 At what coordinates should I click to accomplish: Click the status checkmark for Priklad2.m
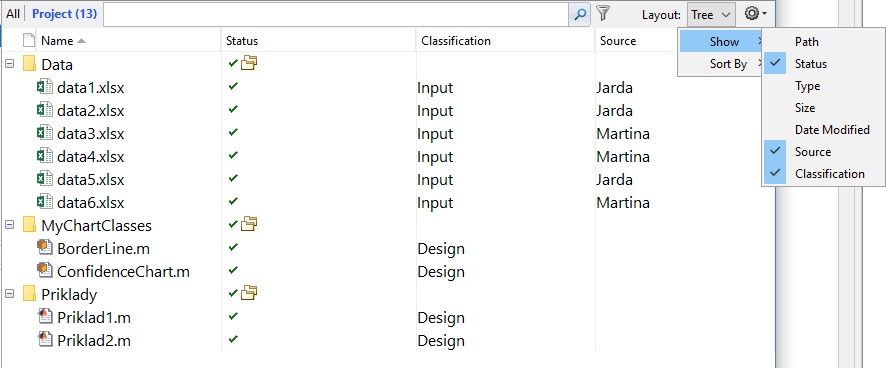(233, 339)
